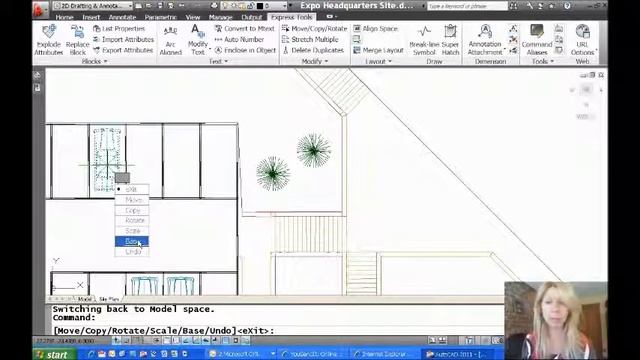Open the Parametric ribbon tab
Screen dimensions: 640x360
160,17
